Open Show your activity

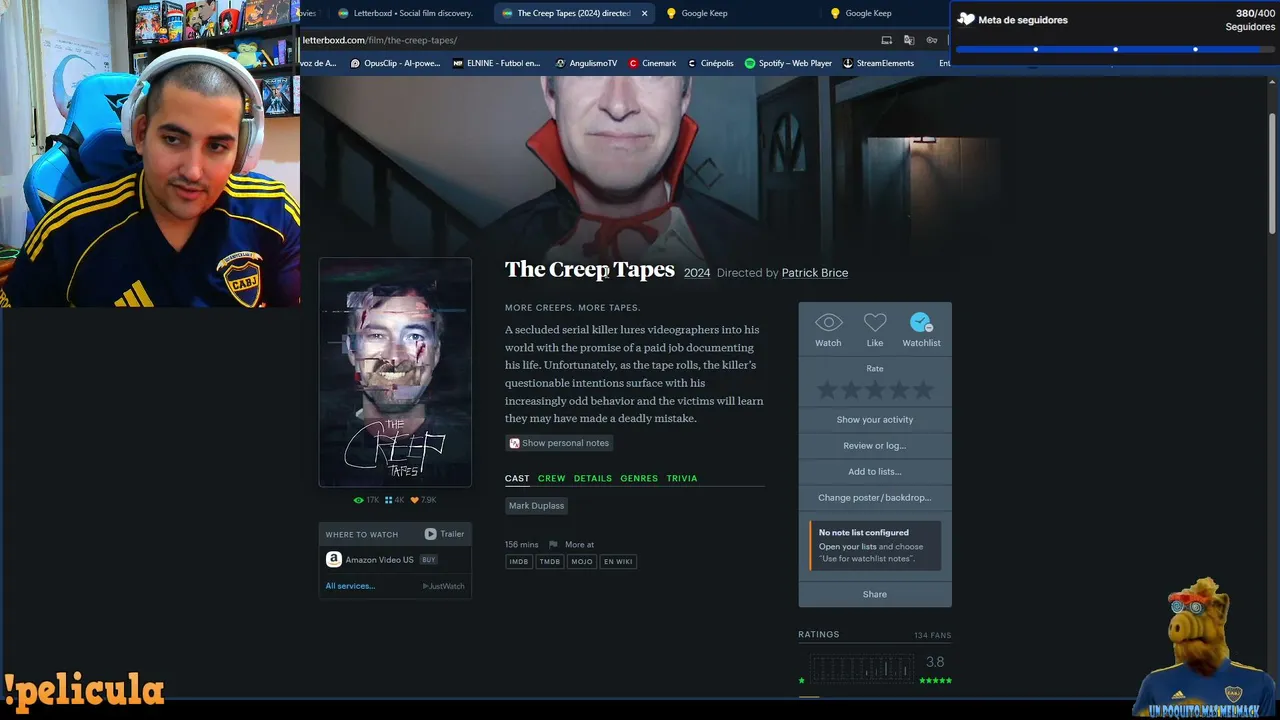click(875, 420)
